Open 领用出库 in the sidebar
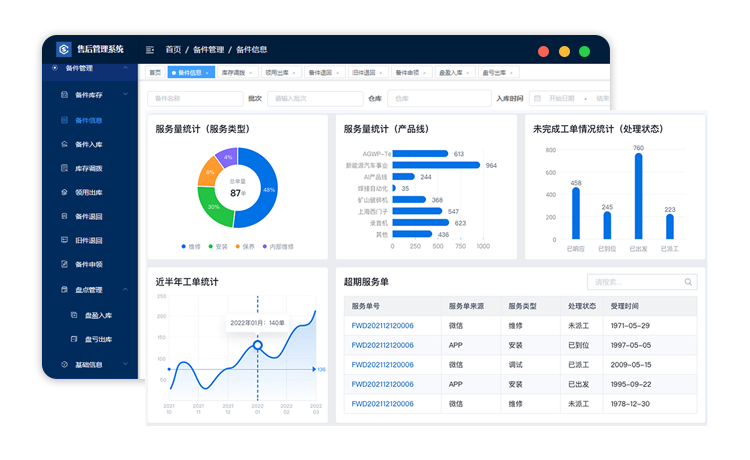 (89, 192)
